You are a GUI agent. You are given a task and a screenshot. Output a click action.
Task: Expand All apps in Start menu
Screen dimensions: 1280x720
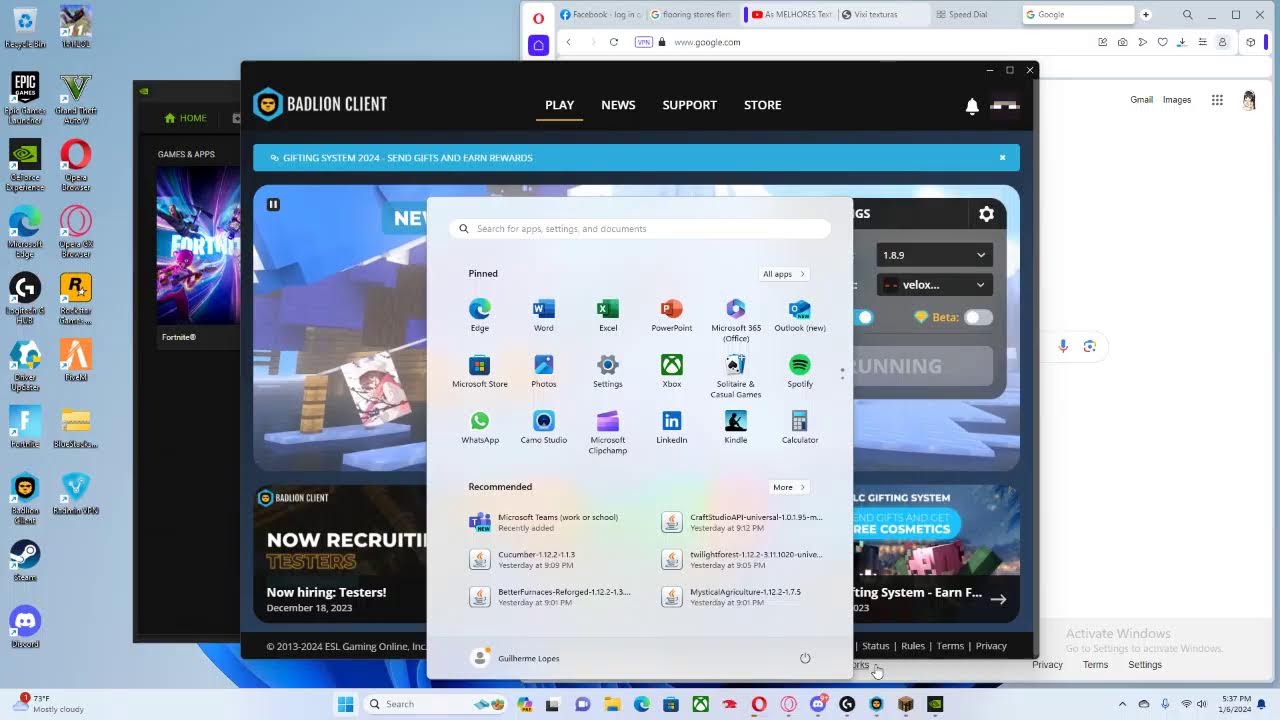tap(783, 274)
